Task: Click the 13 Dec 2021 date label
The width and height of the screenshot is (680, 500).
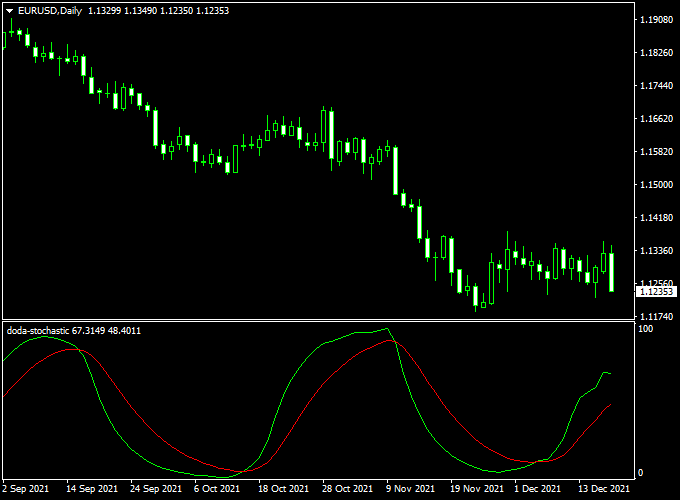Action: click(604, 489)
